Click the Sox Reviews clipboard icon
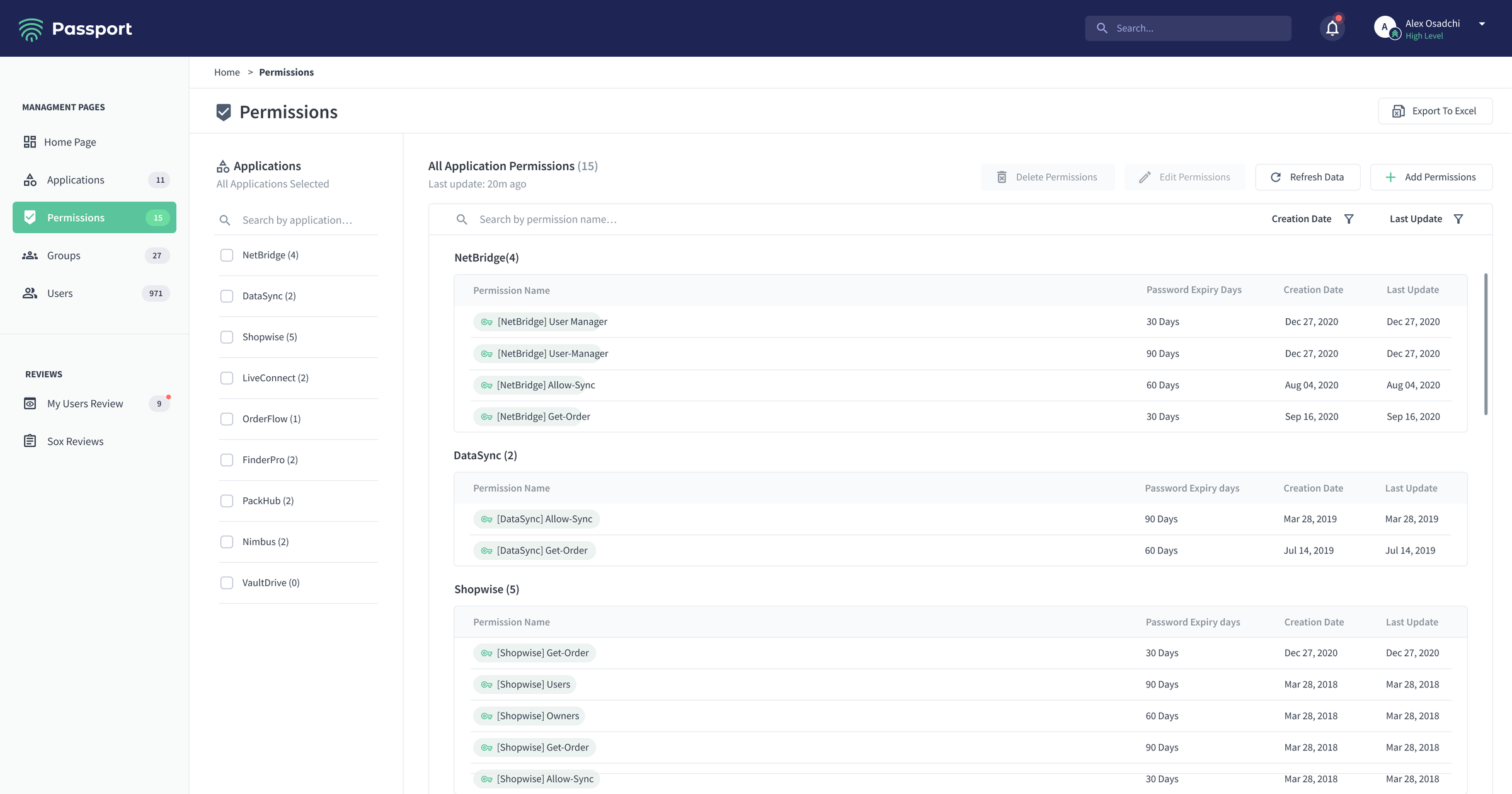 tap(30, 441)
